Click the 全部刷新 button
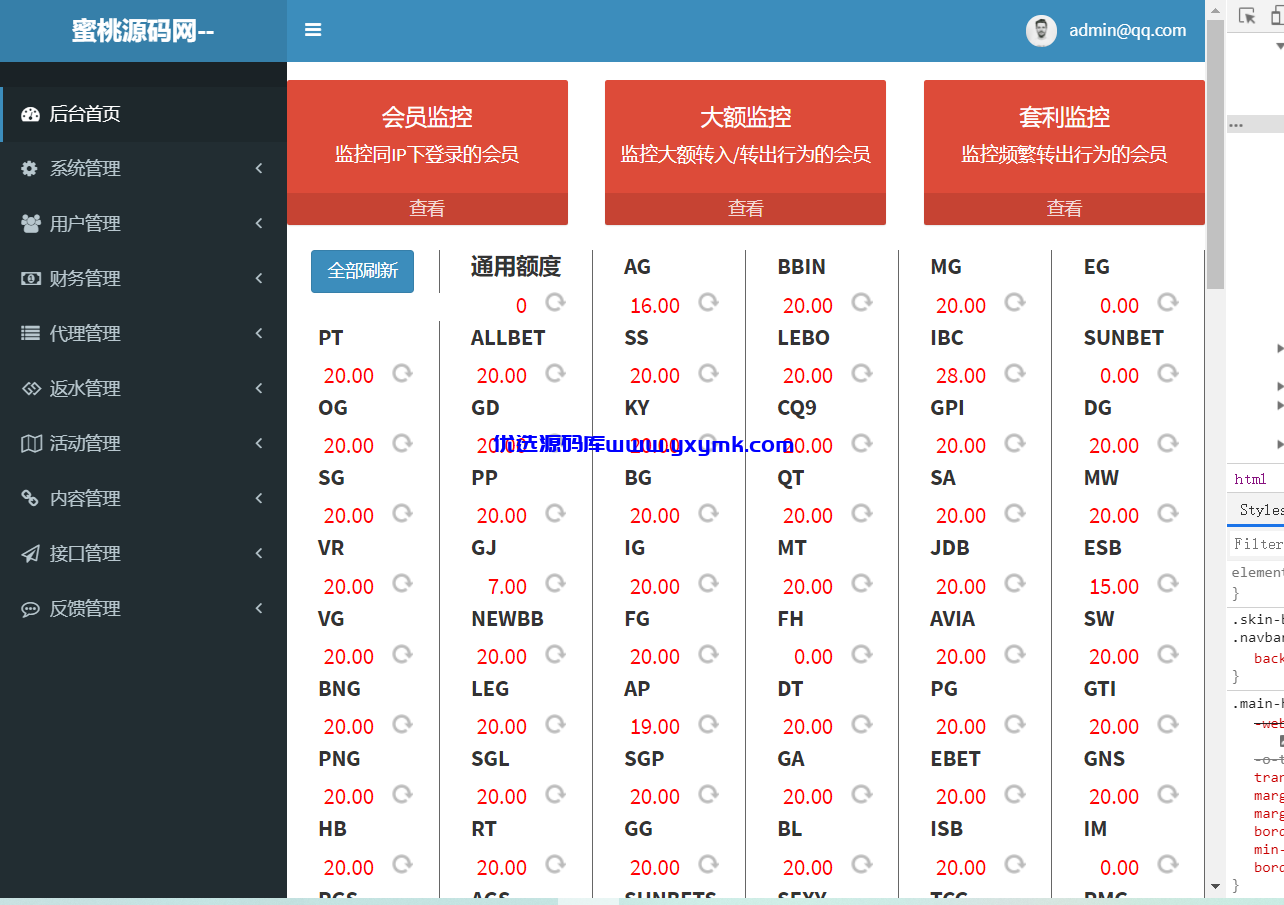This screenshot has height=905, width=1284. pos(362,271)
